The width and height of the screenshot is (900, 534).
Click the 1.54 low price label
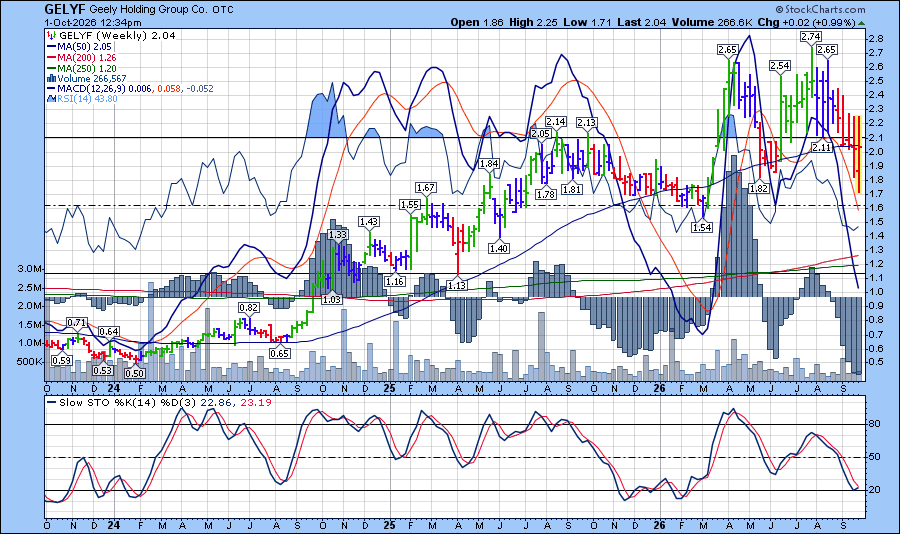701,227
